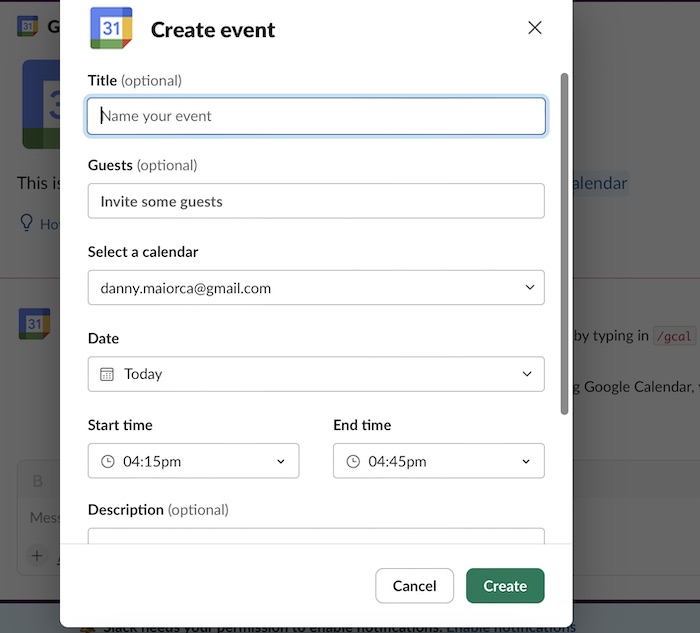Click the Google Calendar logo in dialog header
The width and height of the screenshot is (700, 633).
[x=111, y=28]
